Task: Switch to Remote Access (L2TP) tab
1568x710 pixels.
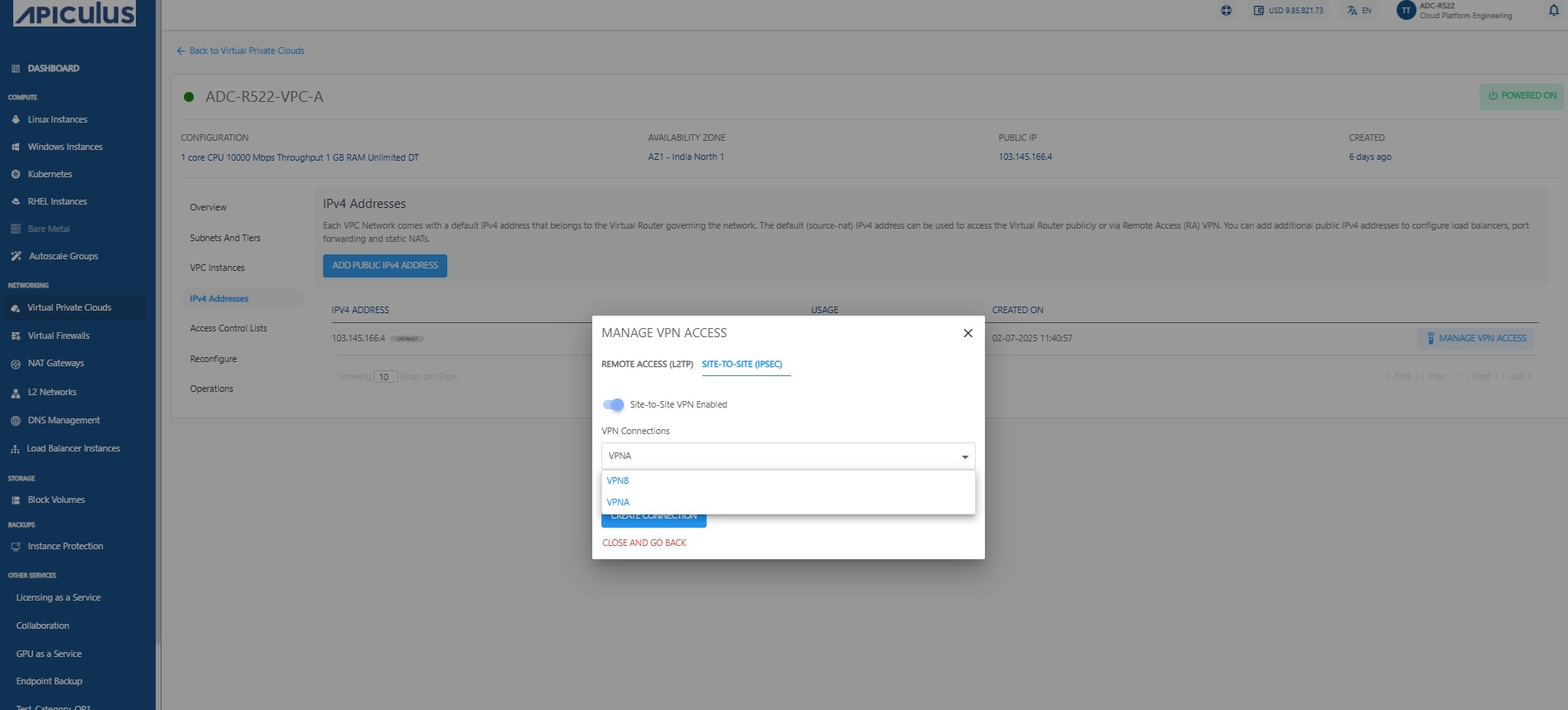Action: [x=647, y=364]
